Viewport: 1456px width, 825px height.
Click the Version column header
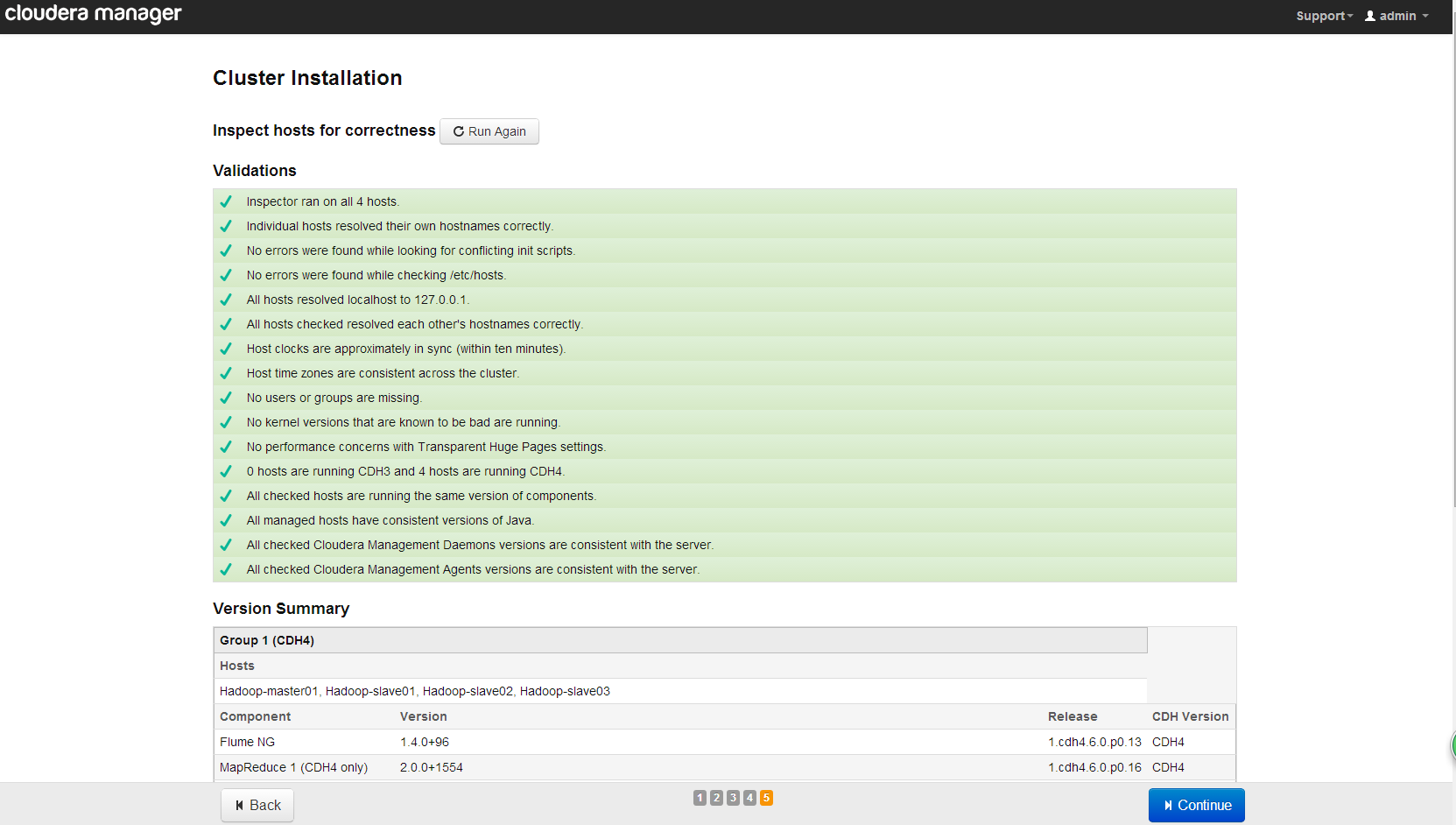click(x=423, y=716)
